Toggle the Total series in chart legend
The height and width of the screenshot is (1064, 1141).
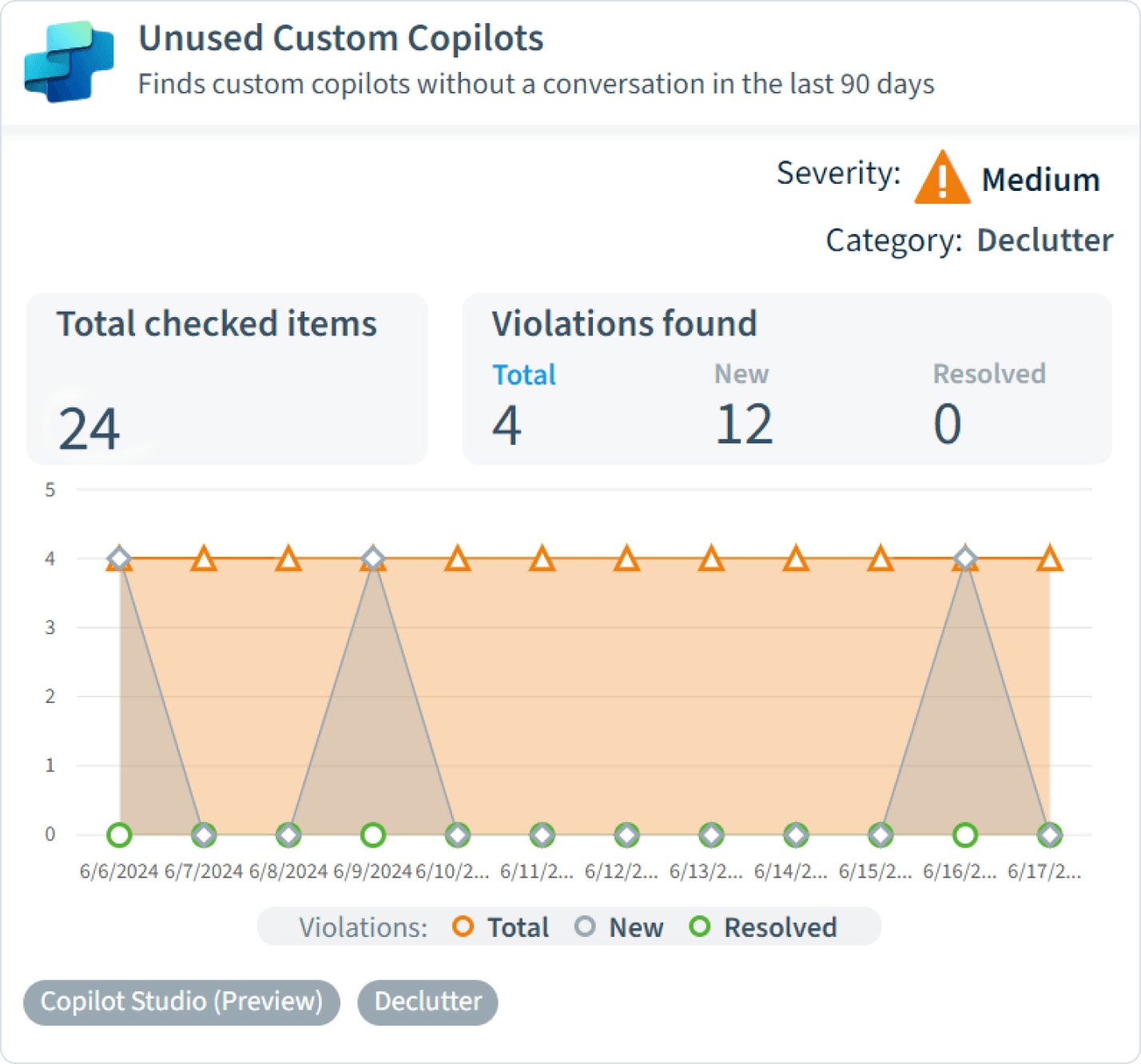pos(501,927)
